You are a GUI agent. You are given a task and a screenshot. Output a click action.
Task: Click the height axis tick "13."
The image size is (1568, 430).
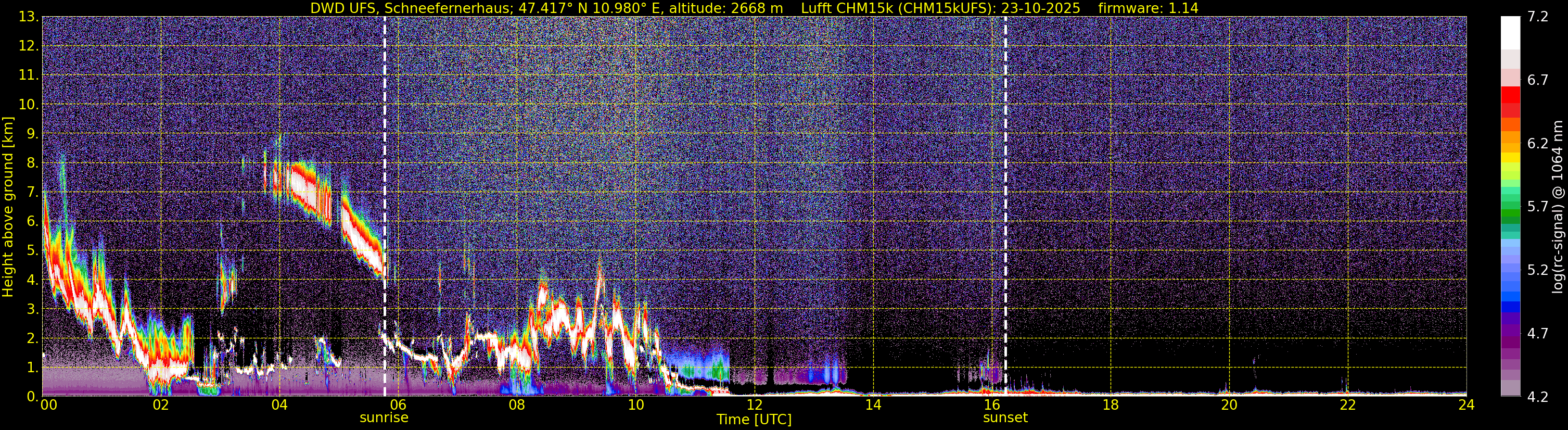point(28,17)
